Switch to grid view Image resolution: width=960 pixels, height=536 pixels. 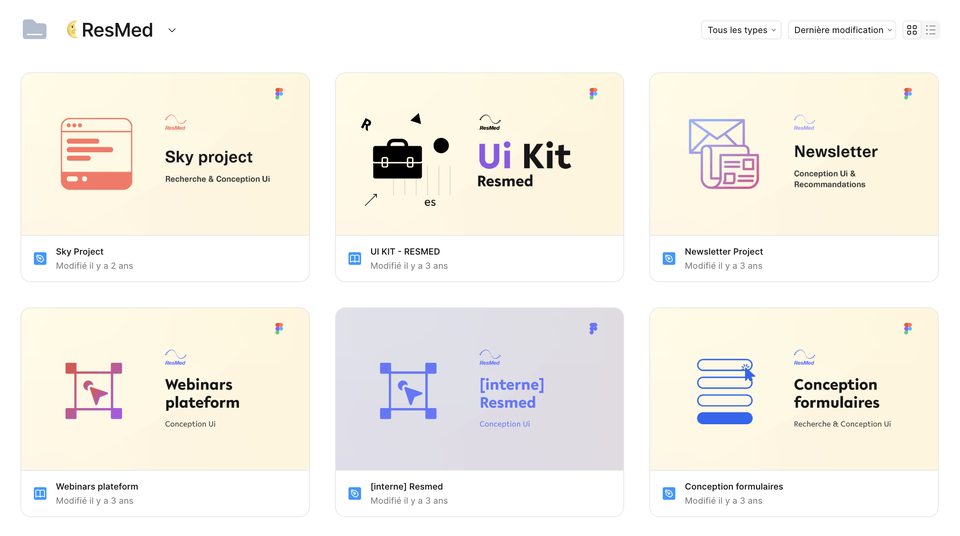tap(912, 30)
